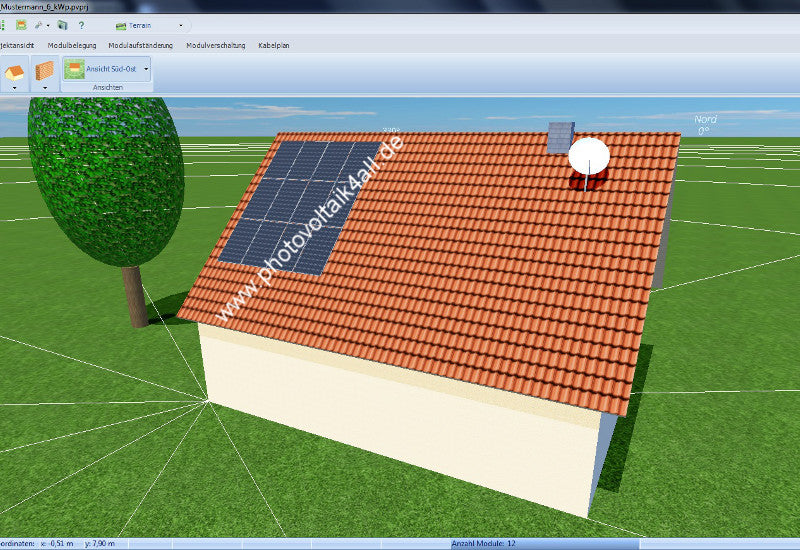Select the solar module array on the roof

point(300,208)
